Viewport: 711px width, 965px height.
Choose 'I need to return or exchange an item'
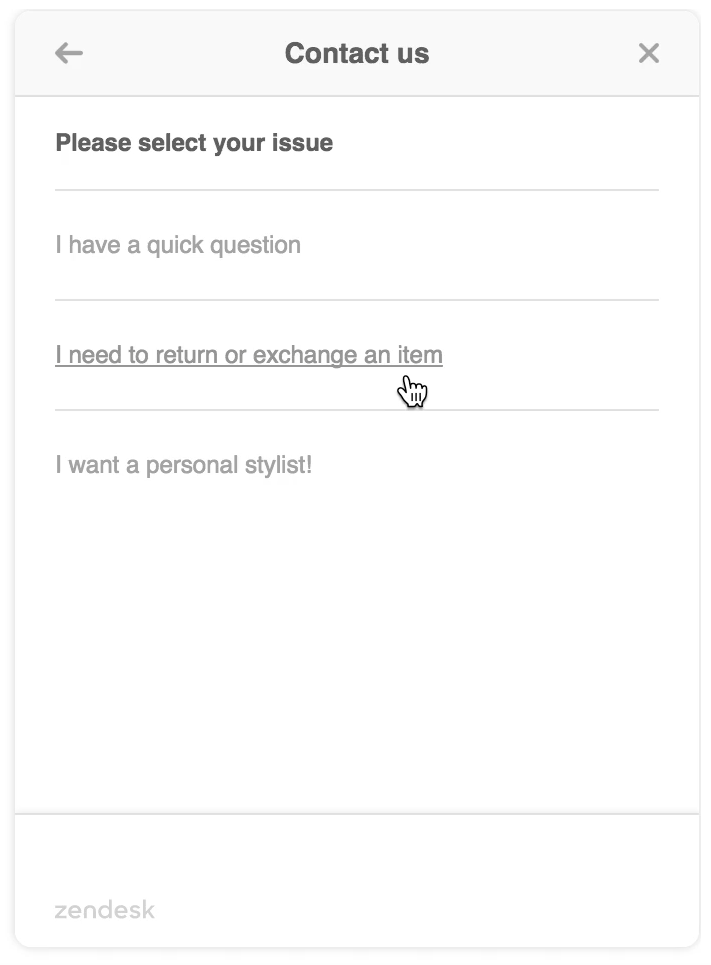pyautogui.click(x=249, y=354)
